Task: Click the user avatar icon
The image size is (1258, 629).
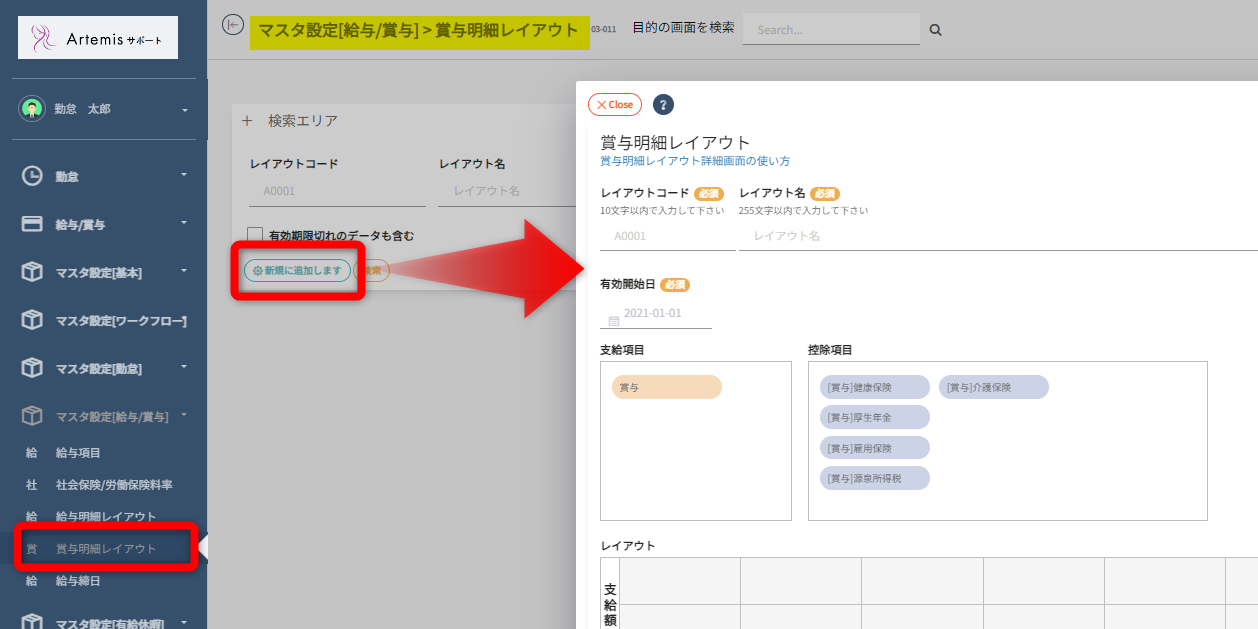Action: click(x=32, y=109)
